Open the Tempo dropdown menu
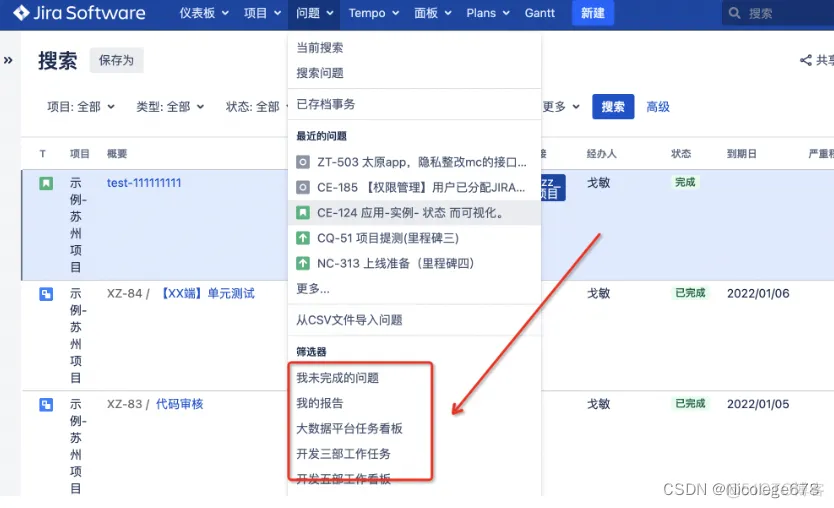The image size is (834, 508). coord(373,13)
